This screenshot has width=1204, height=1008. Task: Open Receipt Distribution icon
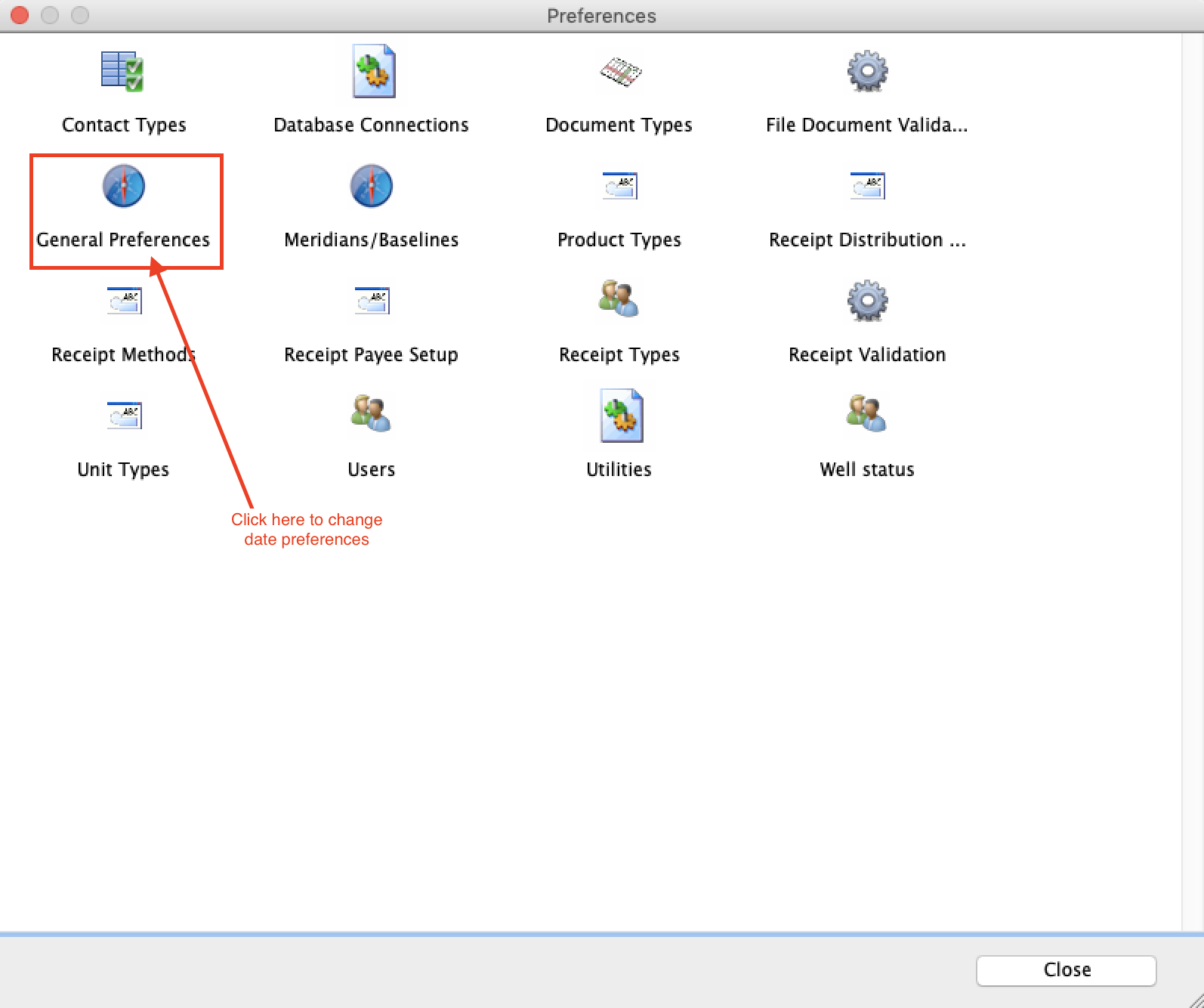[867, 186]
